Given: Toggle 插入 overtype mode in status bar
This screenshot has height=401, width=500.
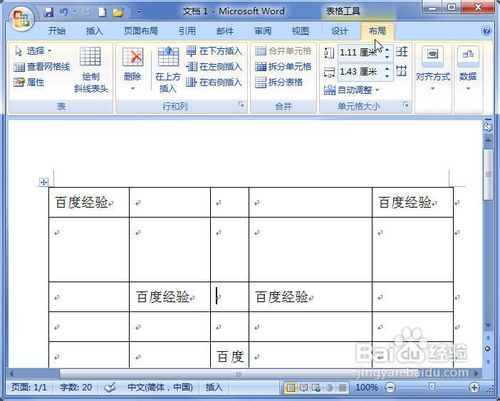Looking at the screenshot, I should pyautogui.click(x=214, y=387).
